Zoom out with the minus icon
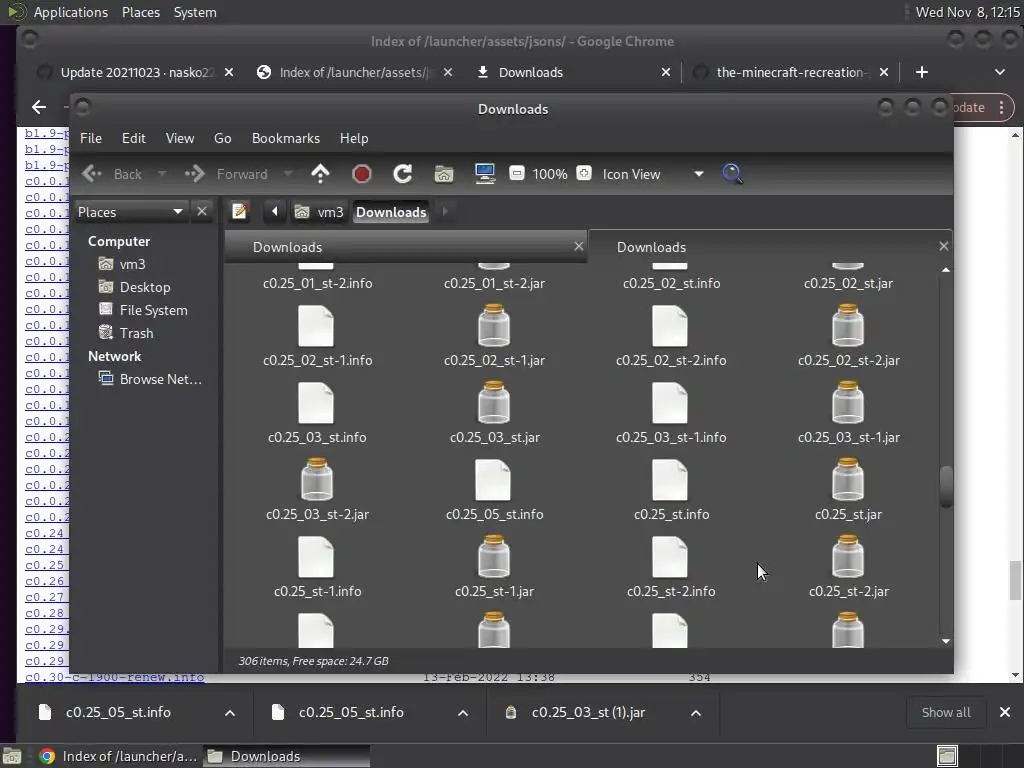1024x768 pixels. [517, 174]
